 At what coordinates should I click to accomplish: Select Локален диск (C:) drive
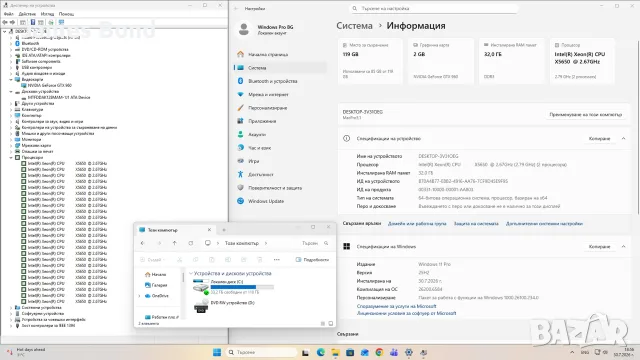coord(233,287)
